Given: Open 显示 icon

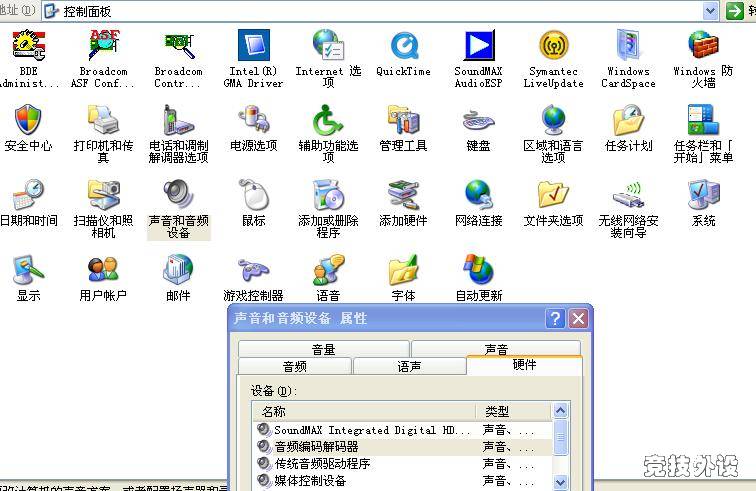Looking at the screenshot, I should 29,269.
